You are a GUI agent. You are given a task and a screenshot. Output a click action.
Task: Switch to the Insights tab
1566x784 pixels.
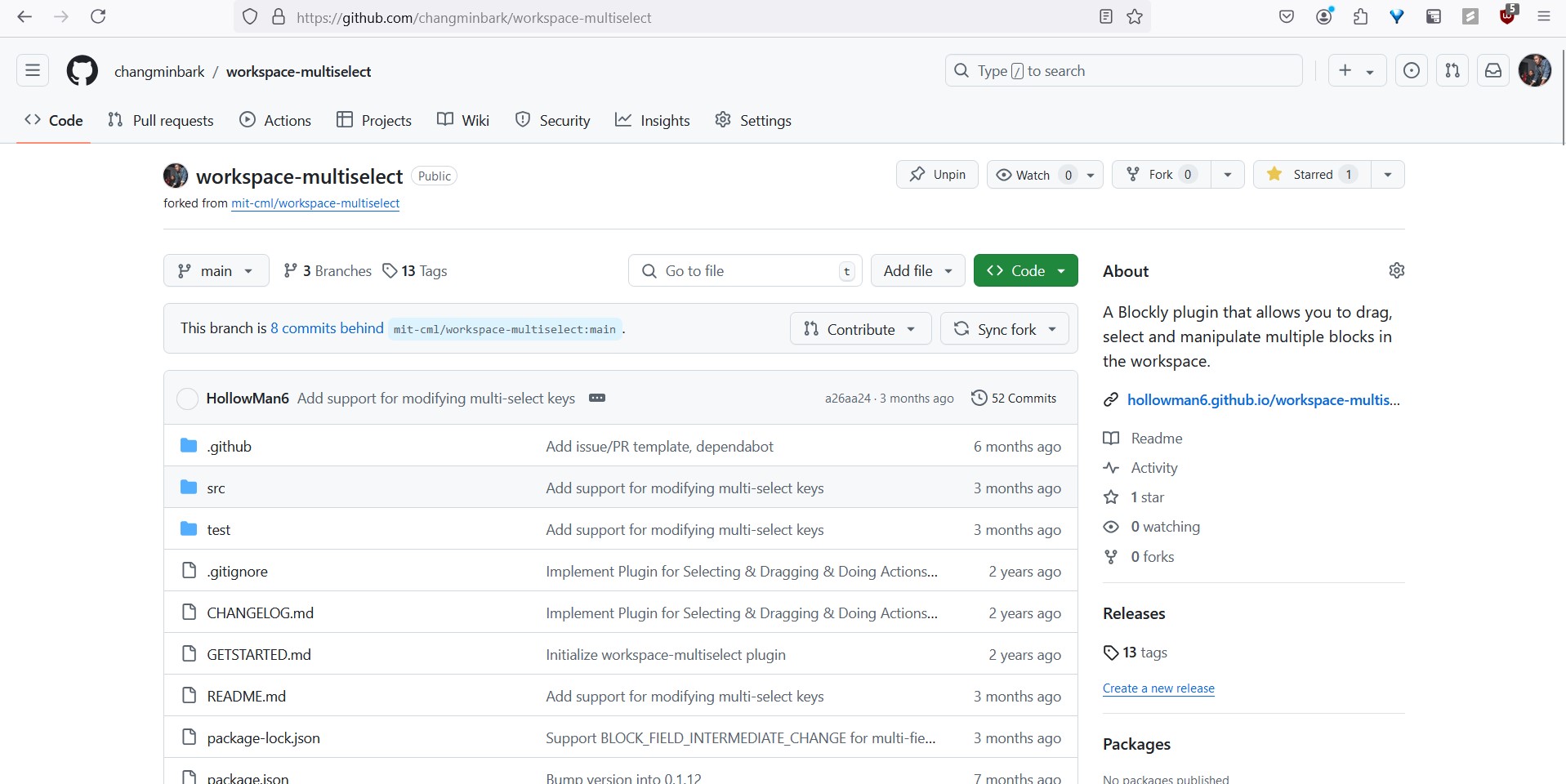click(x=653, y=120)
